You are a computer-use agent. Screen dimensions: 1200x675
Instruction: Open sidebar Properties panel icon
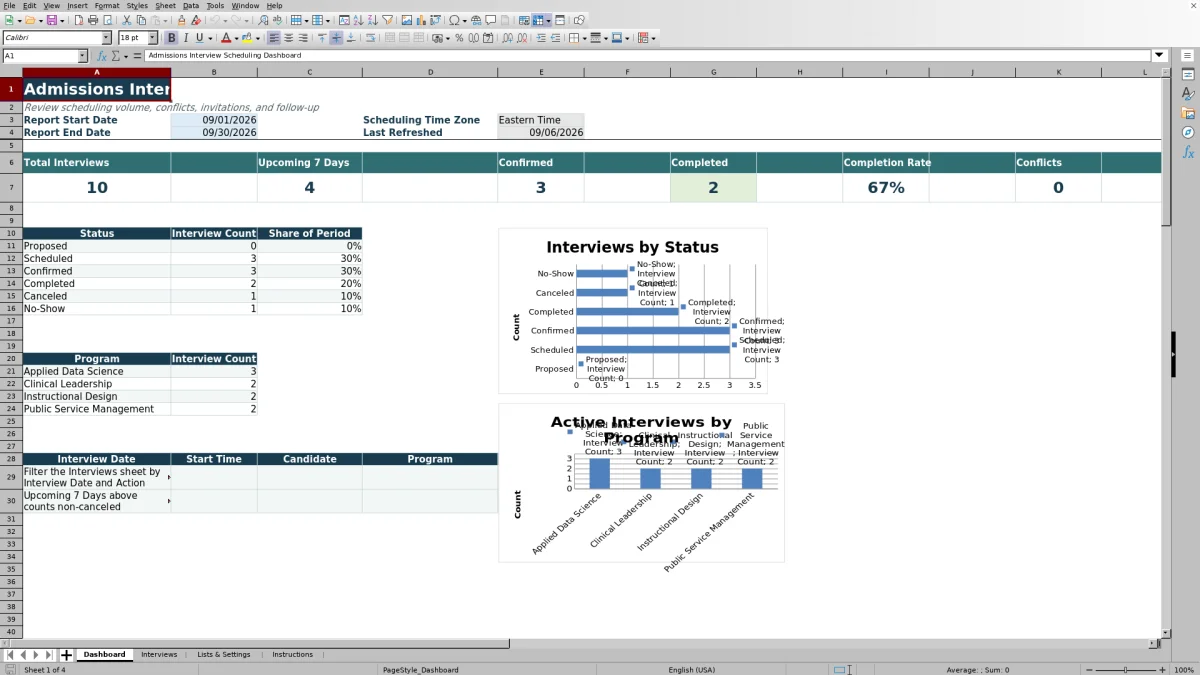tap(1188, 75)
